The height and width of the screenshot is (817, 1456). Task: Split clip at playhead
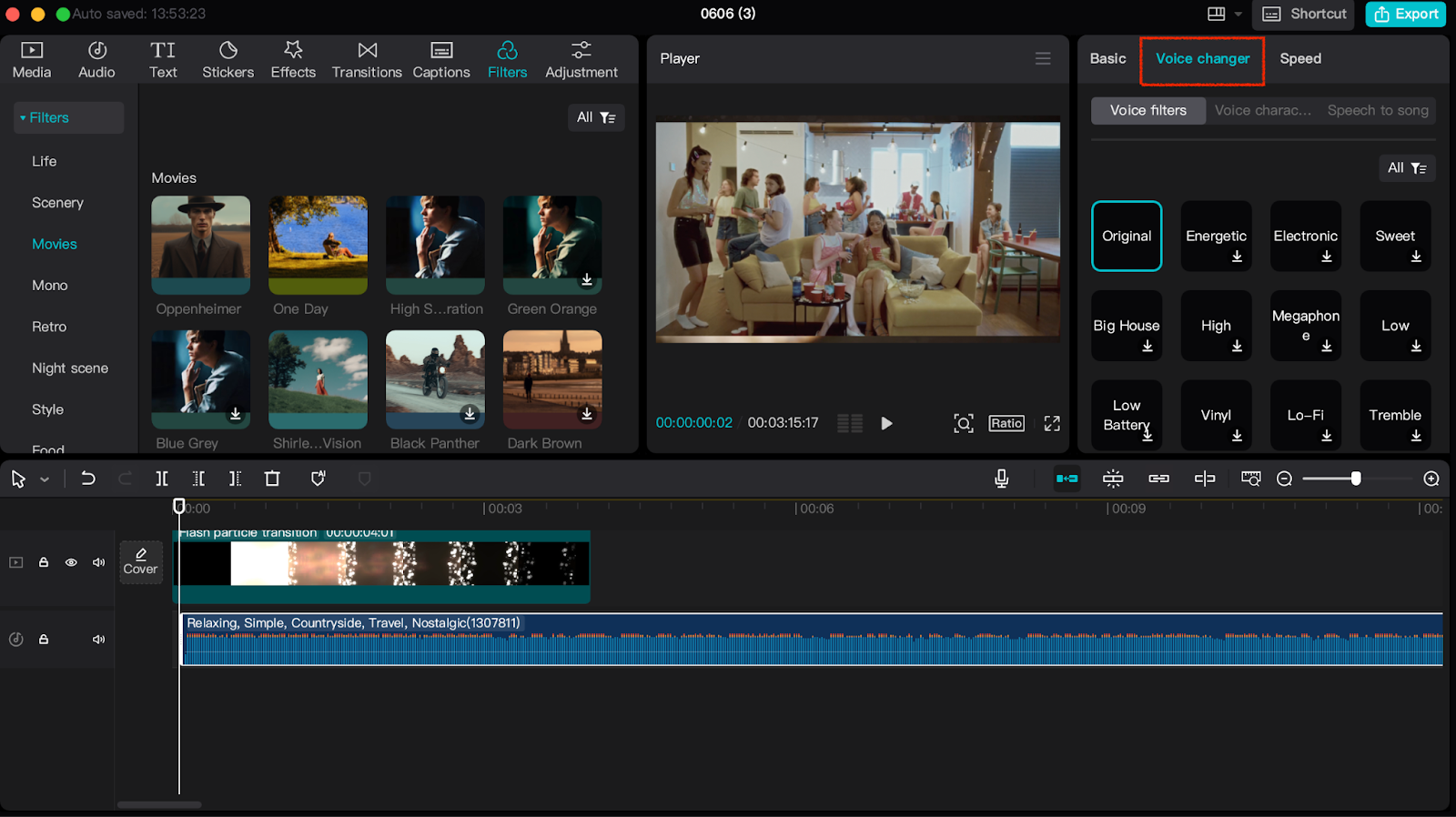pos(162,479)
